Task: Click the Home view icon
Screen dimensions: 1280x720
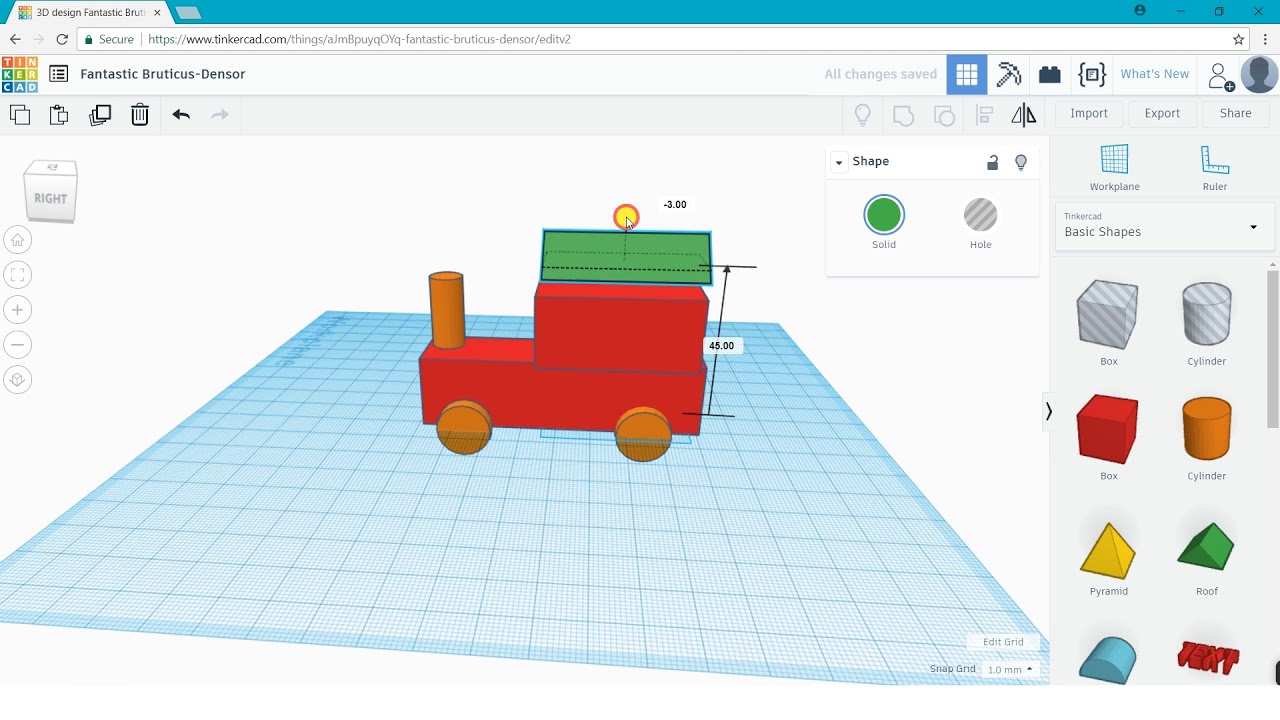Action: click(17, 240)
